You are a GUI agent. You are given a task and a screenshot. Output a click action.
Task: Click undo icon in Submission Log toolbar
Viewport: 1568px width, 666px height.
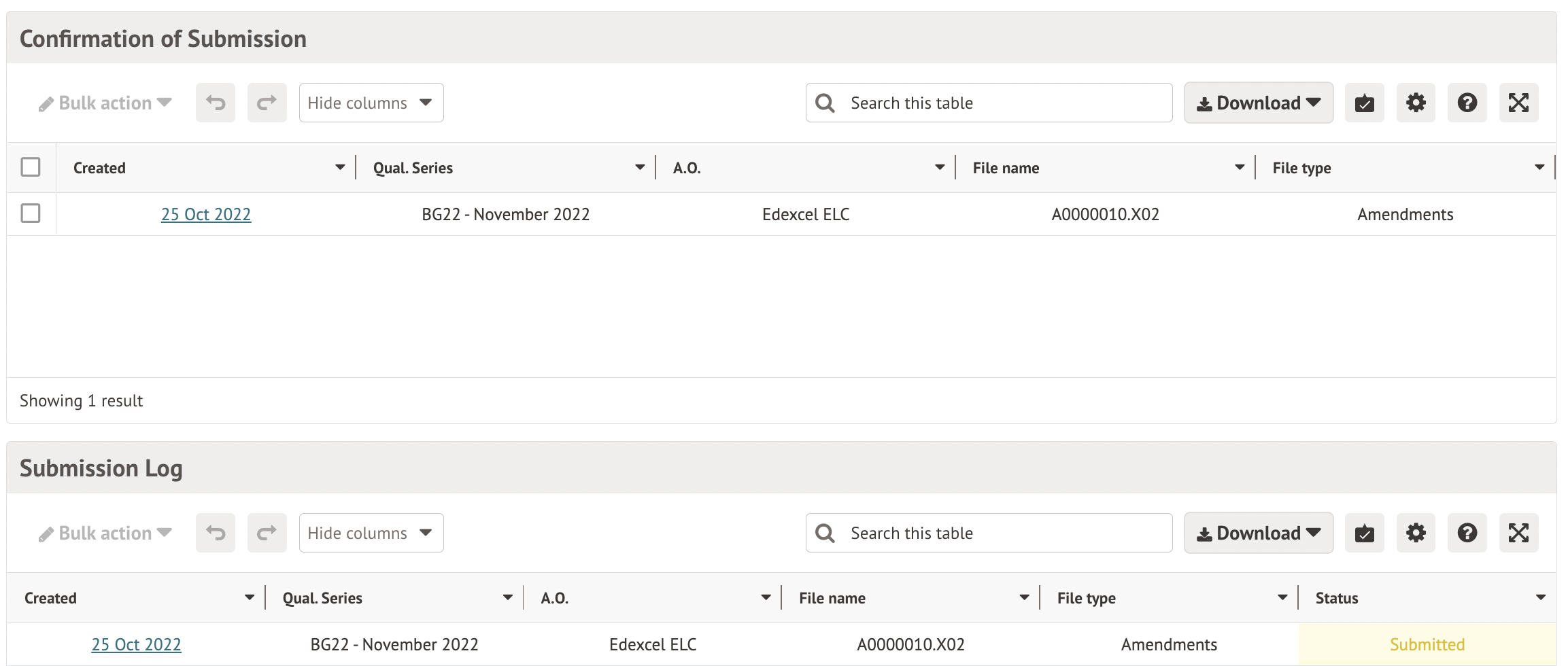tap(216, 533)
